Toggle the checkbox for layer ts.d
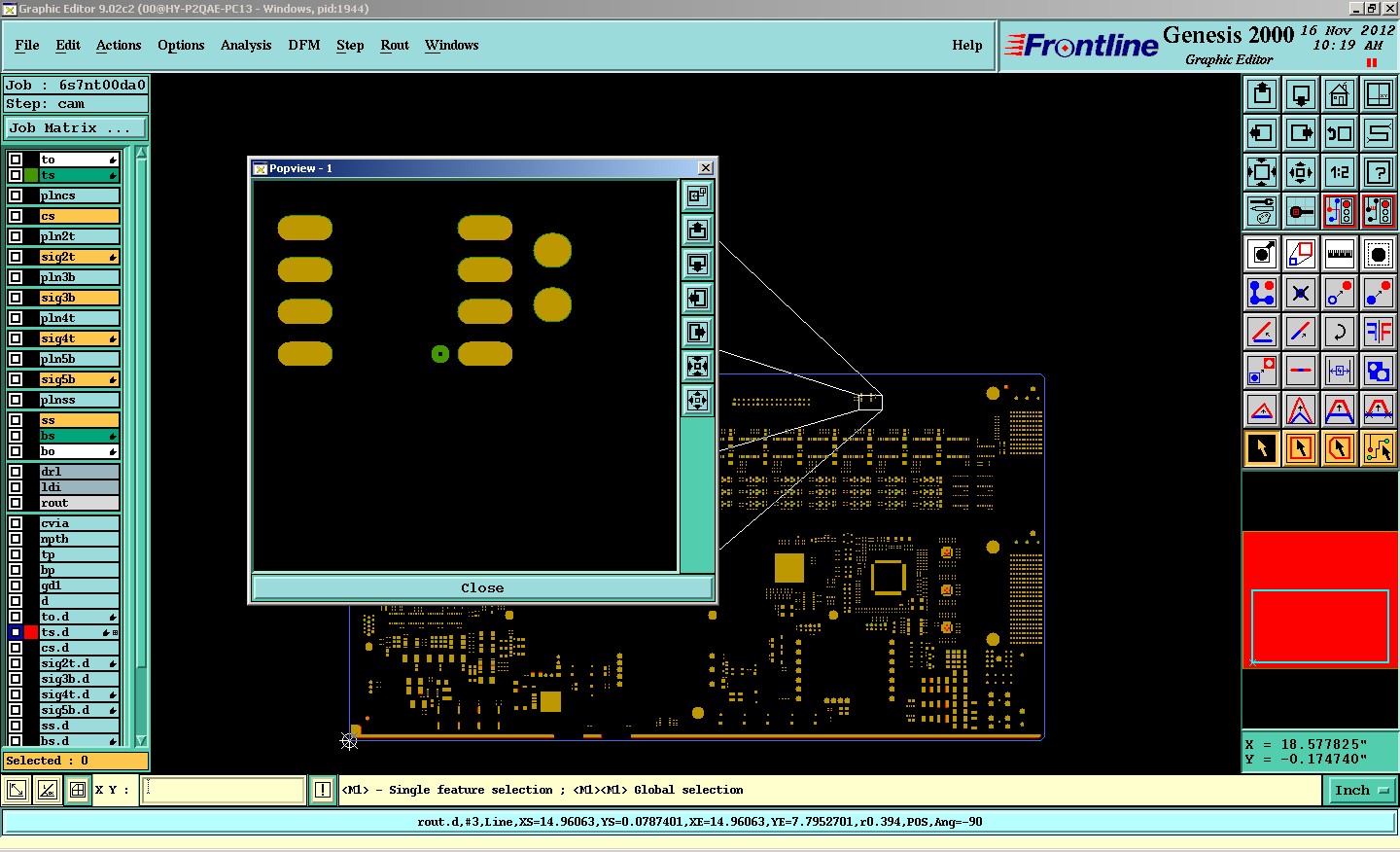 [16, 632]
